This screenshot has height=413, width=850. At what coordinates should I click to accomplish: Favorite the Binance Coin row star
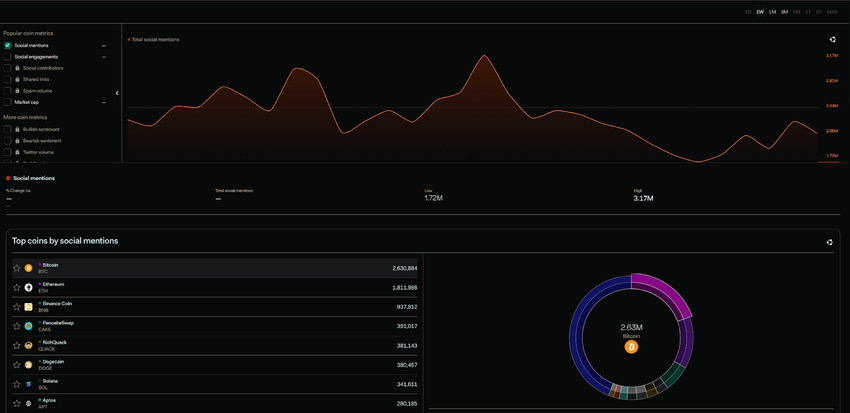16,307
